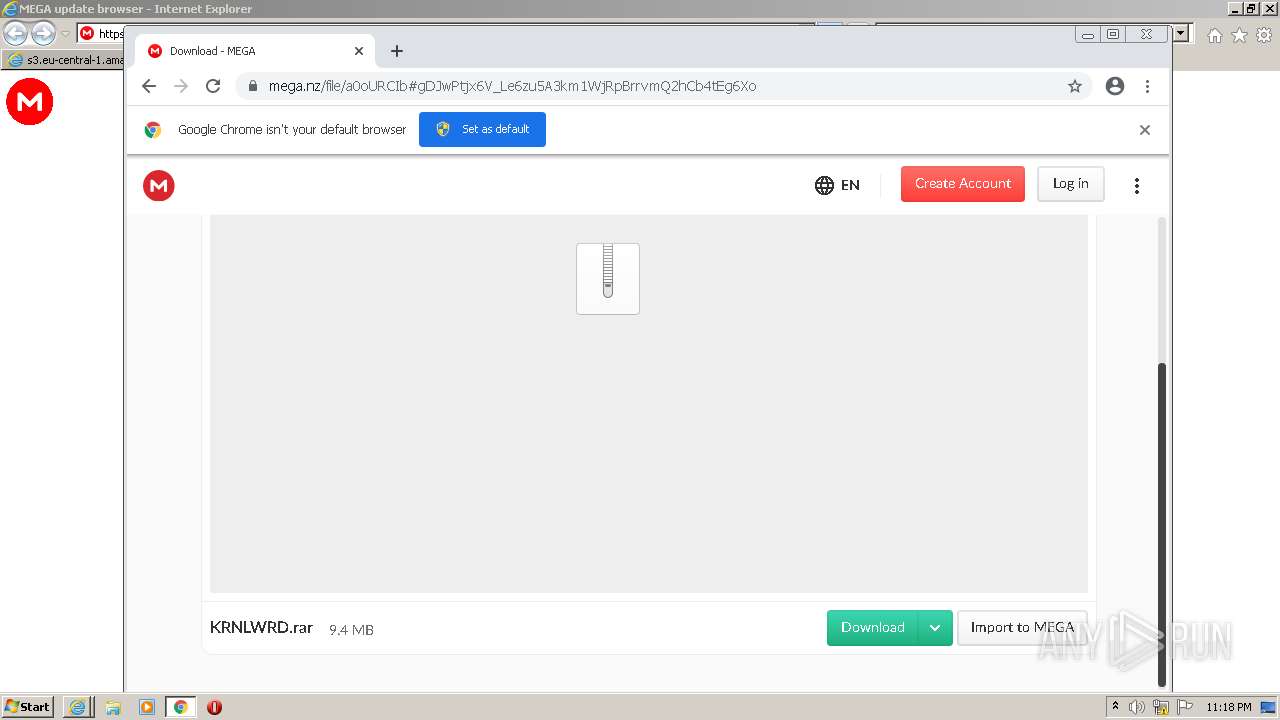This screenshot has height=720, width=1280.
Task: Go back using Chrome's back arrow
Action: tap(149, 86)
